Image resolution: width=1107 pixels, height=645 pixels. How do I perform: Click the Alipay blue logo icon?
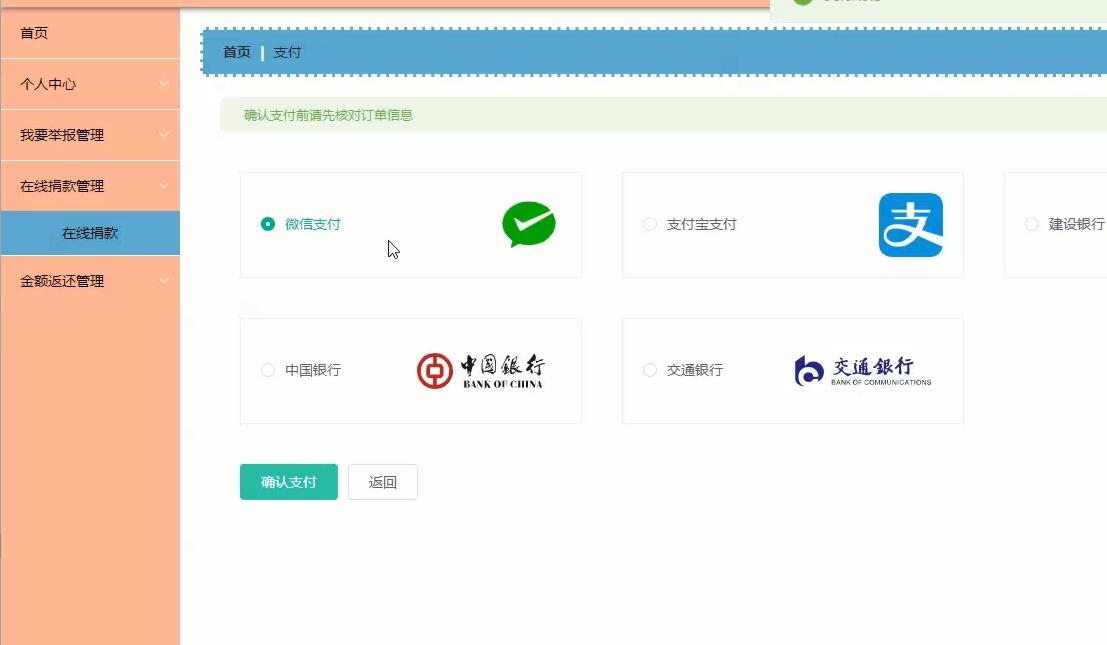point(911,224)
